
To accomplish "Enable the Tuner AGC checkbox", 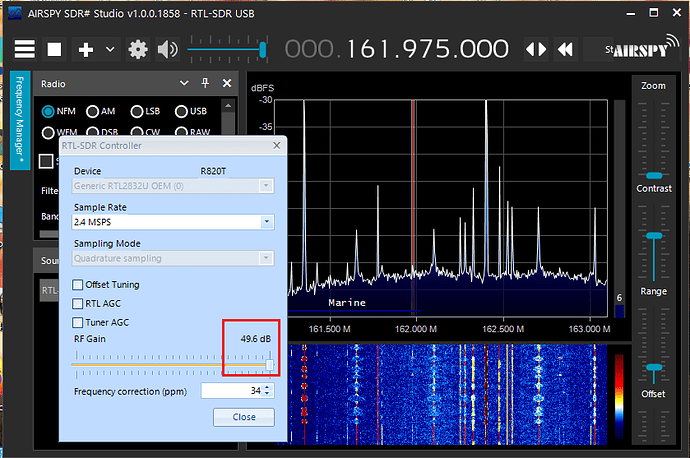I will point(77,322).
